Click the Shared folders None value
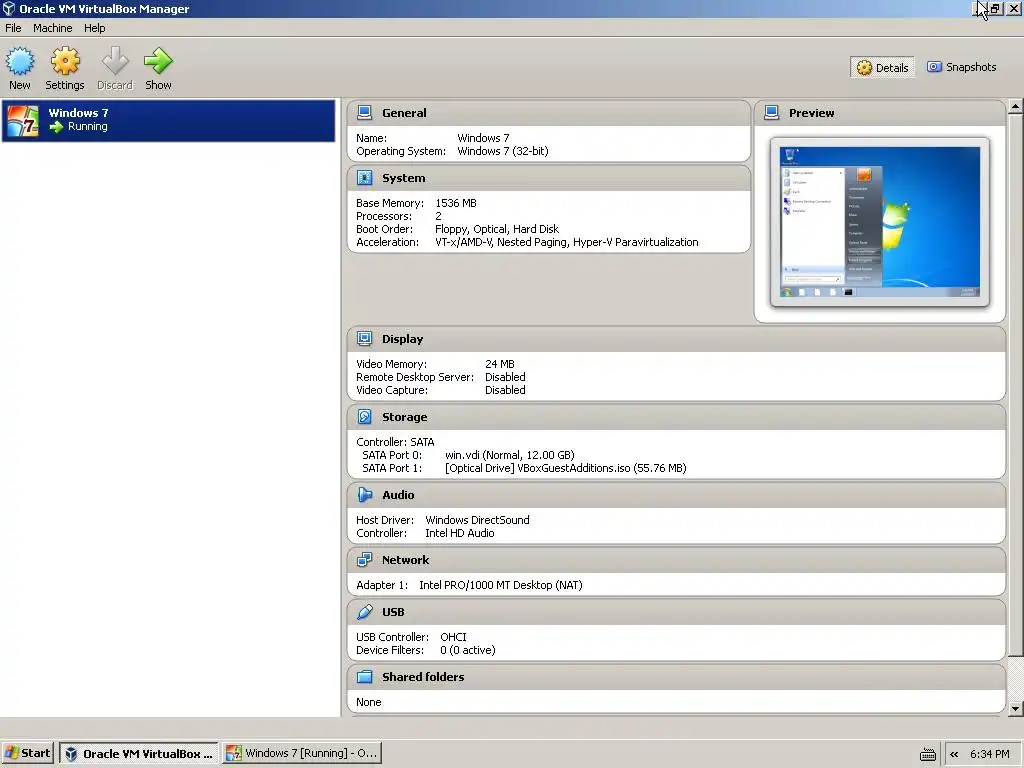1024x768 pixels. 368,702
